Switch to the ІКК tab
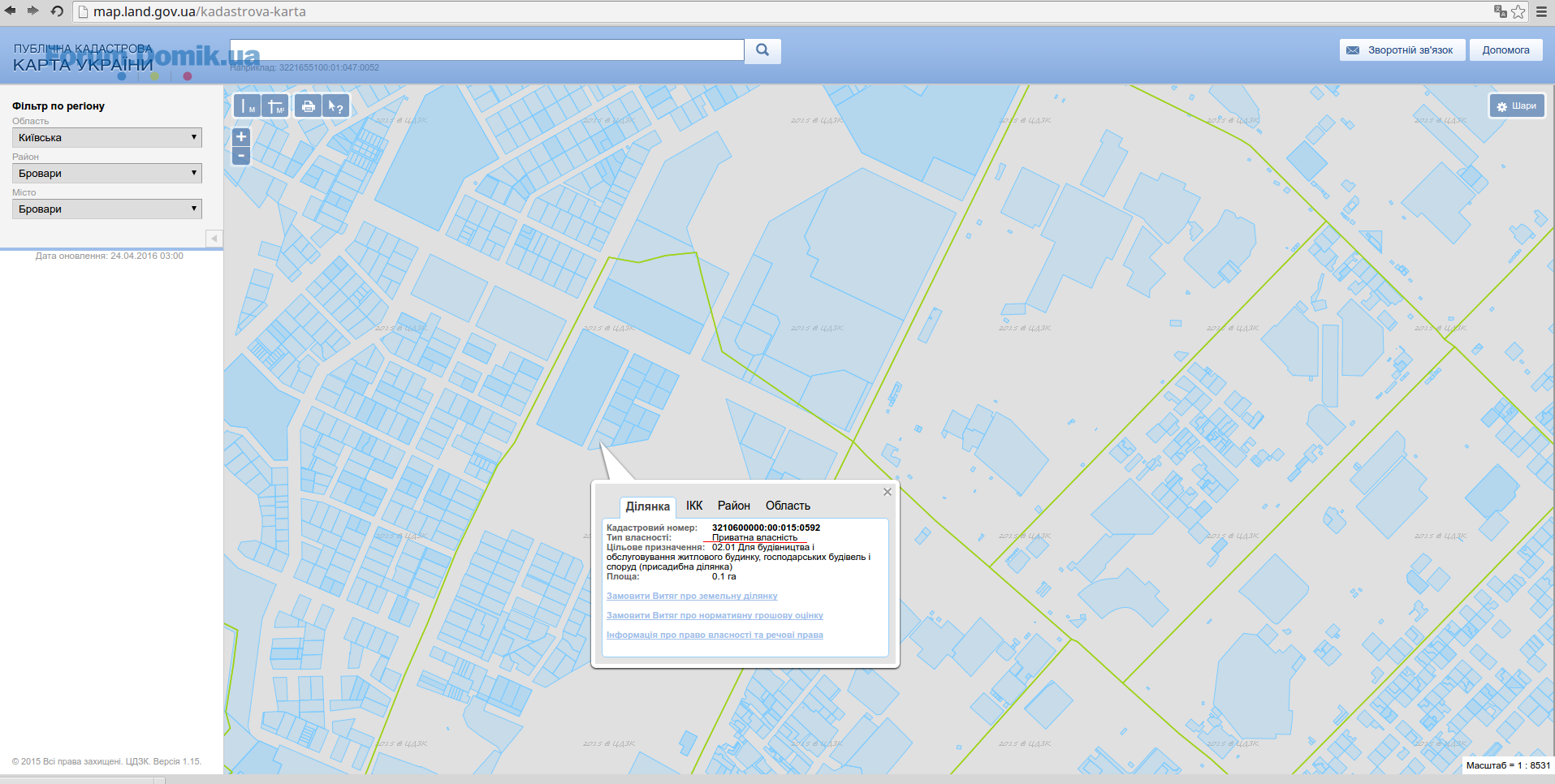This screenshot has width=1555, height=784. click(x=694, y=506)
